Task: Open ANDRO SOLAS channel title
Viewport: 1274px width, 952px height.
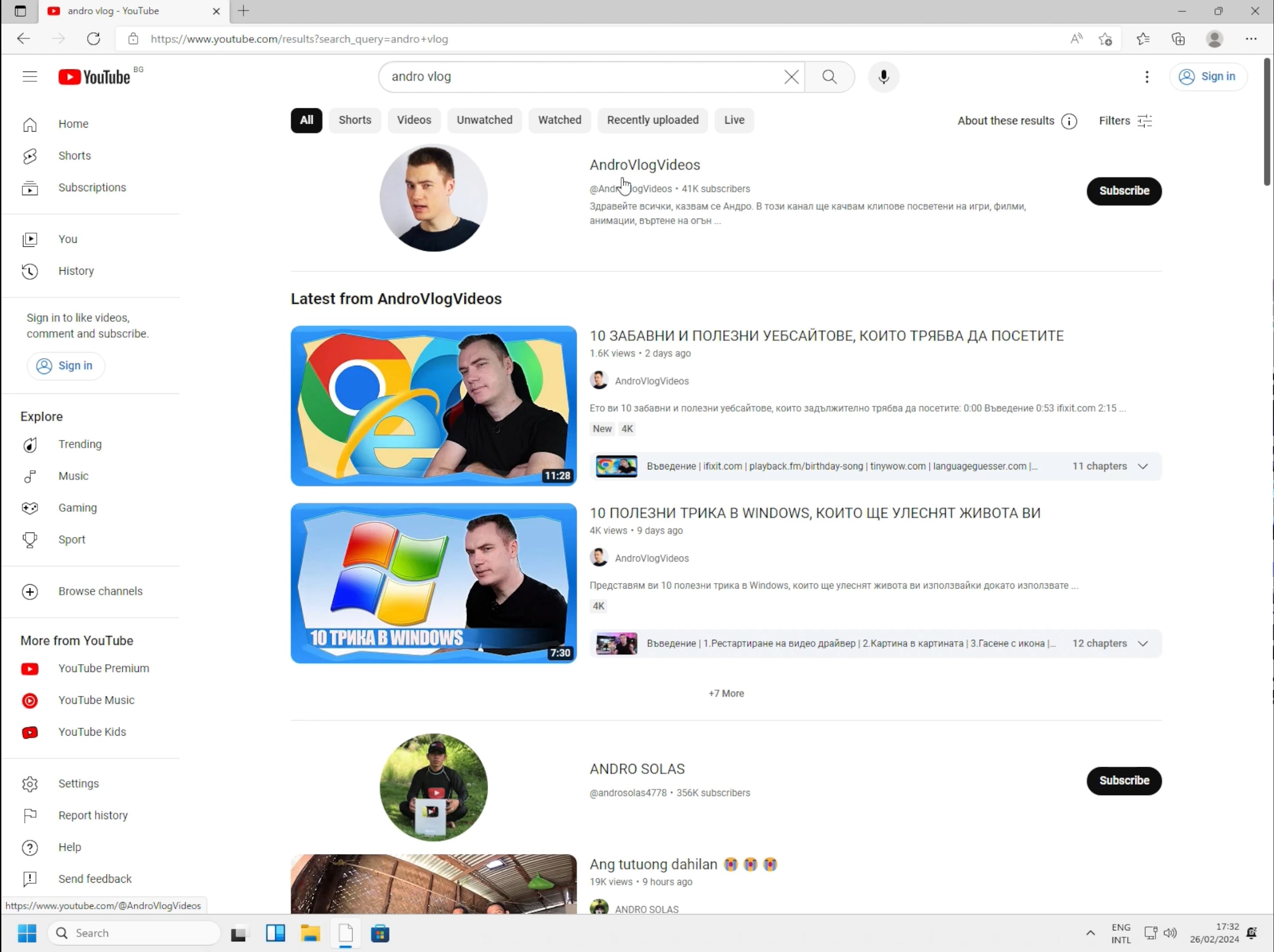Action: point(637,769)
